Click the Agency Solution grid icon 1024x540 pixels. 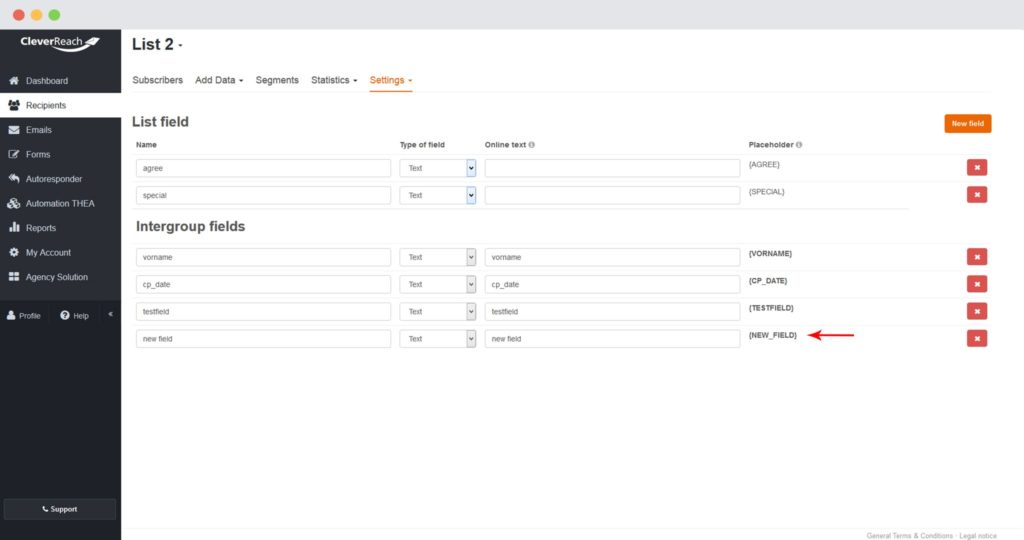tap(14, 277)
